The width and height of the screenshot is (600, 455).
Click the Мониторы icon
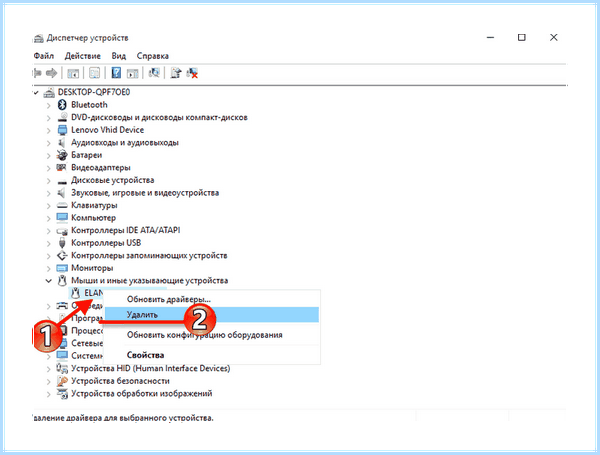tap(62, 268)
